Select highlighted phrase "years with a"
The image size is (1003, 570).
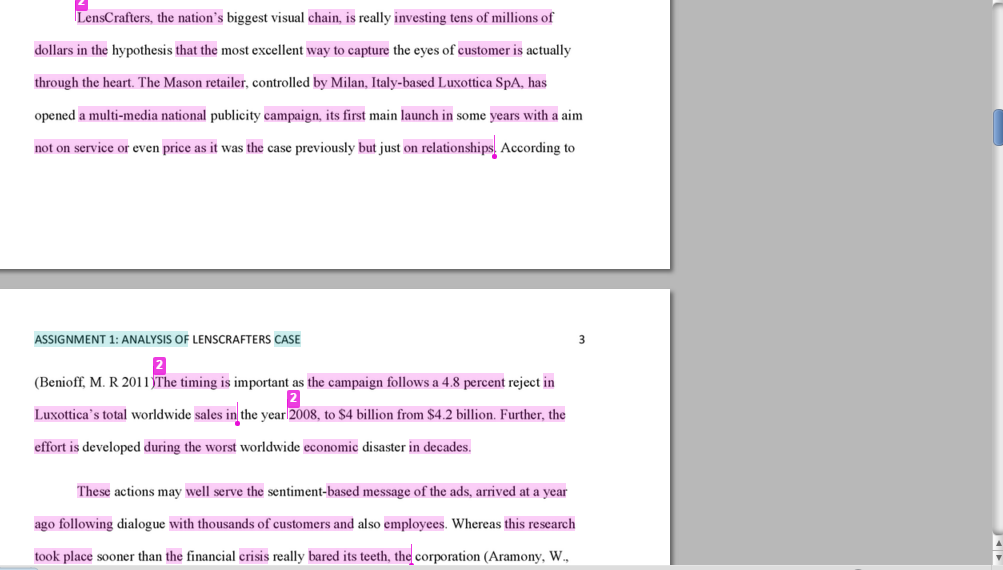[524, 115]
